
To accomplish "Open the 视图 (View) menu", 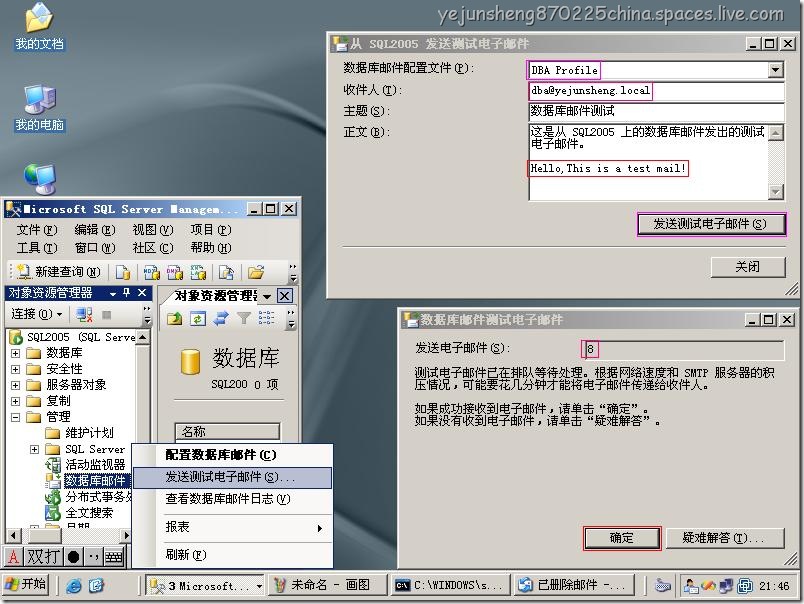I will click(153, 230).
